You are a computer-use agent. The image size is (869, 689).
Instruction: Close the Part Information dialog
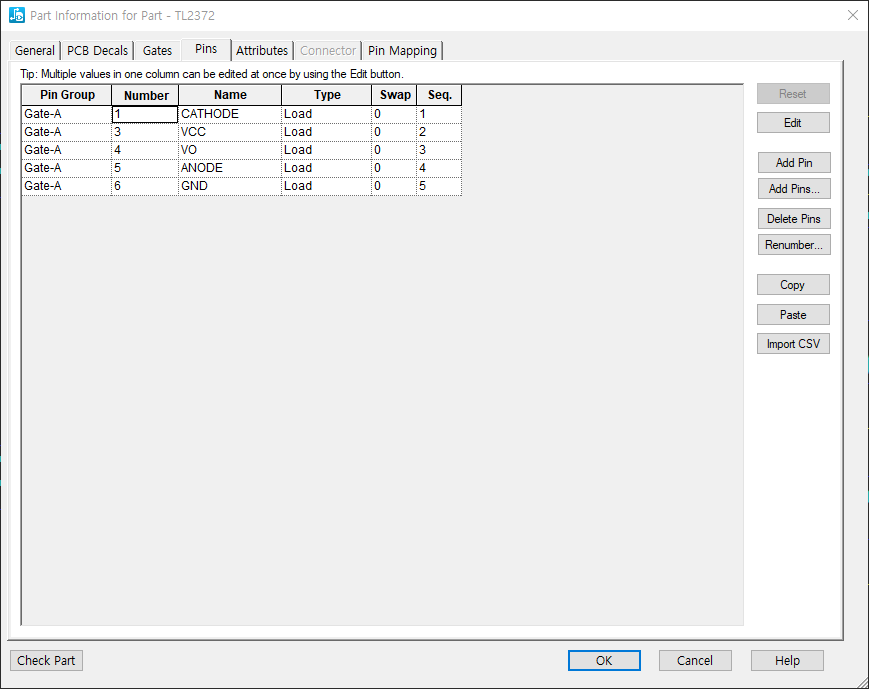point(852,16)
